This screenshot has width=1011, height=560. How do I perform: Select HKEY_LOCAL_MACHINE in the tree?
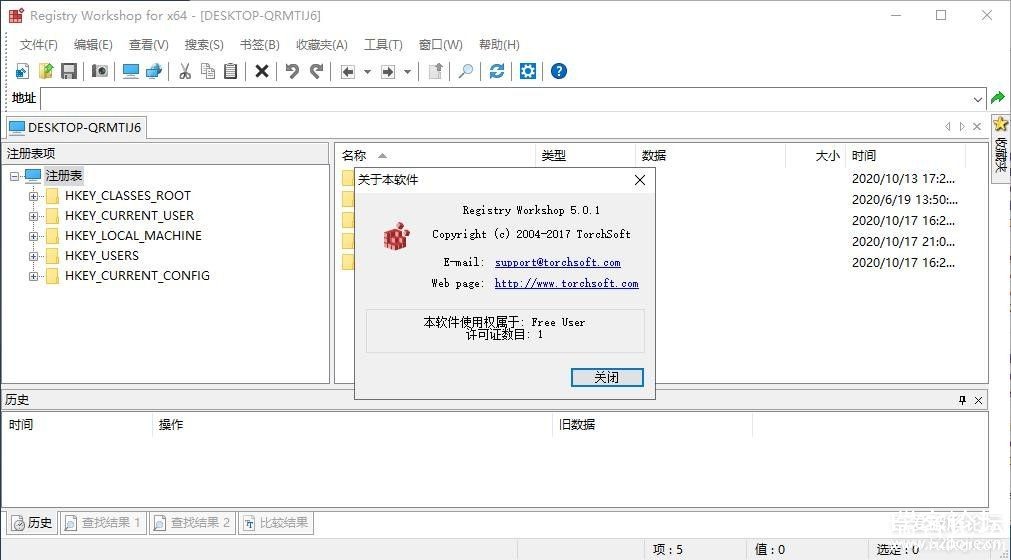tap(133, 236)
